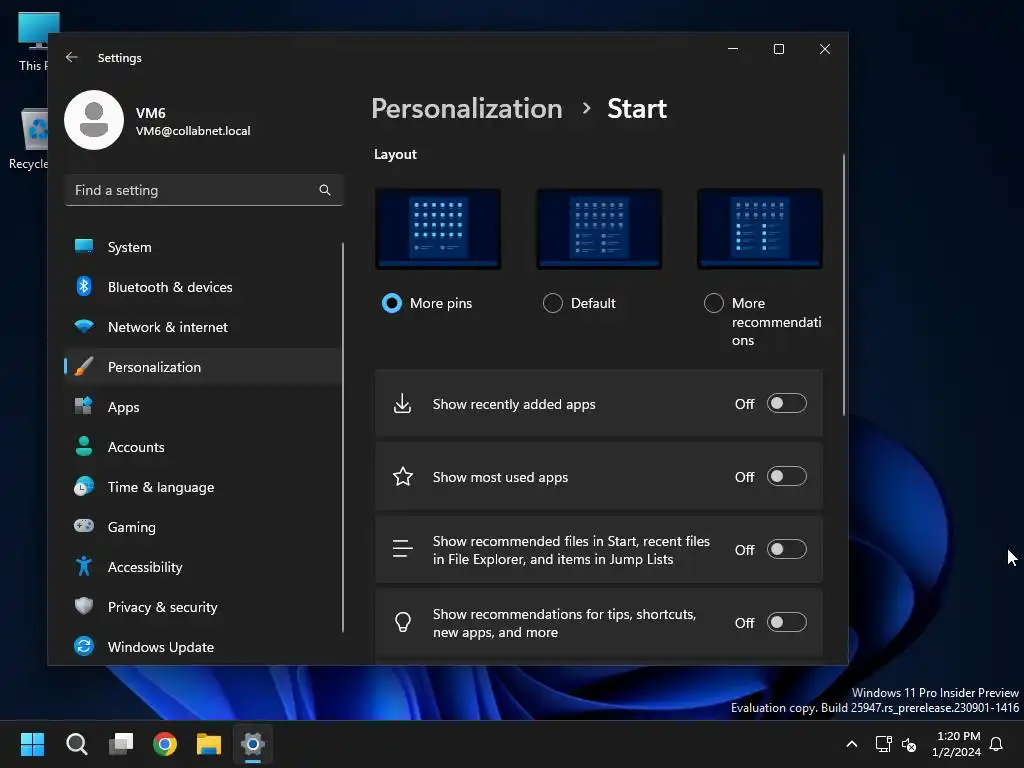Image resolution: width=1024 pixels, height=768 pixels.
Task: Click the back arrow in Settings title bar
Action: coord(72,57)
